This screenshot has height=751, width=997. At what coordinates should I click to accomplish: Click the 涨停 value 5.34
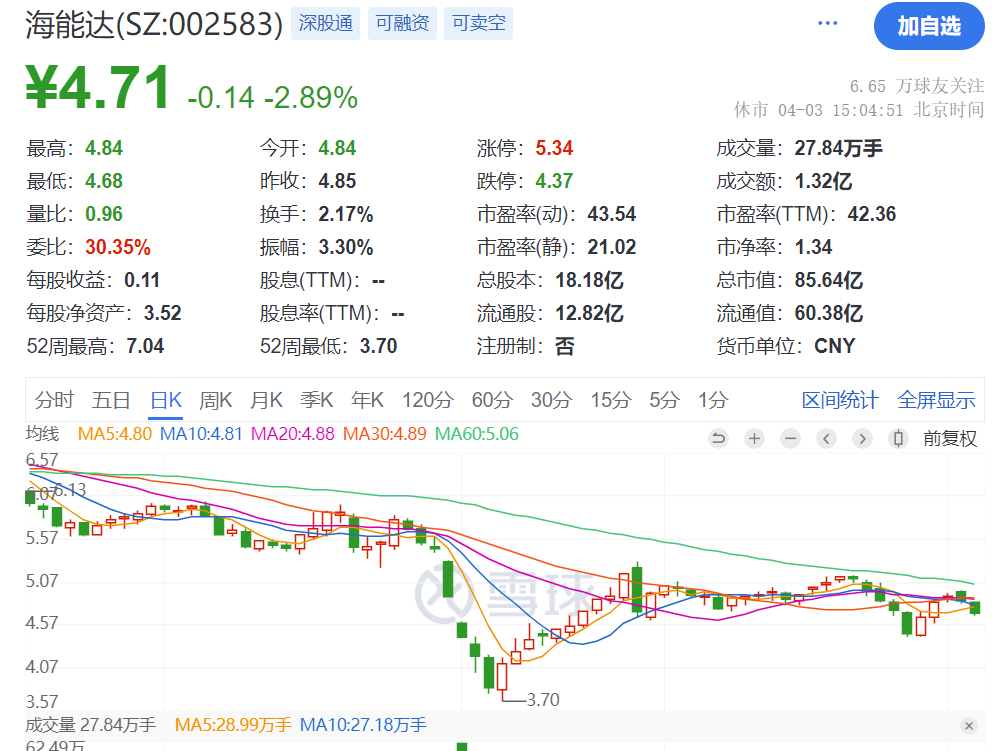[x=554, y=148]
